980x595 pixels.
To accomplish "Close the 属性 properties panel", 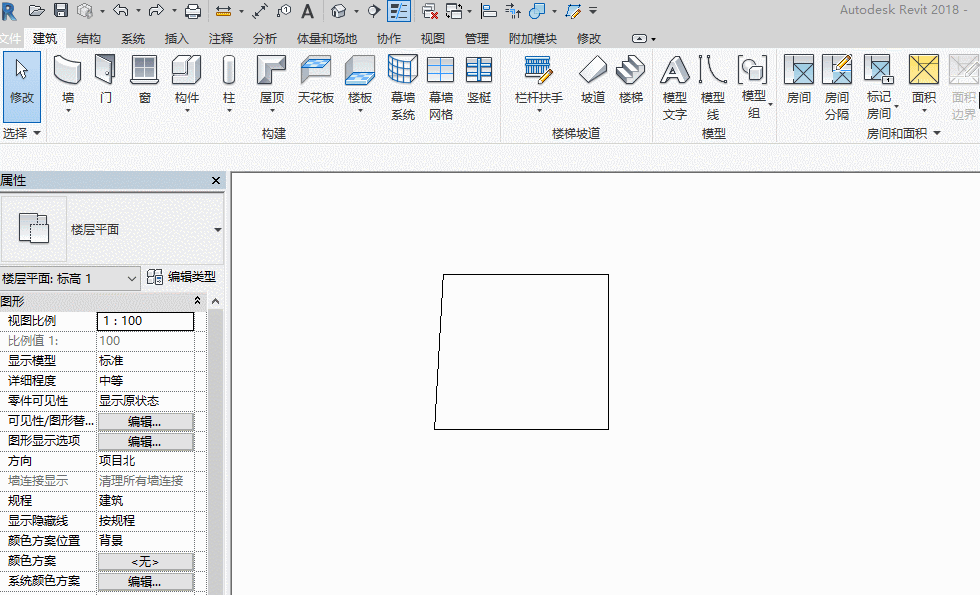I will 216,181.
